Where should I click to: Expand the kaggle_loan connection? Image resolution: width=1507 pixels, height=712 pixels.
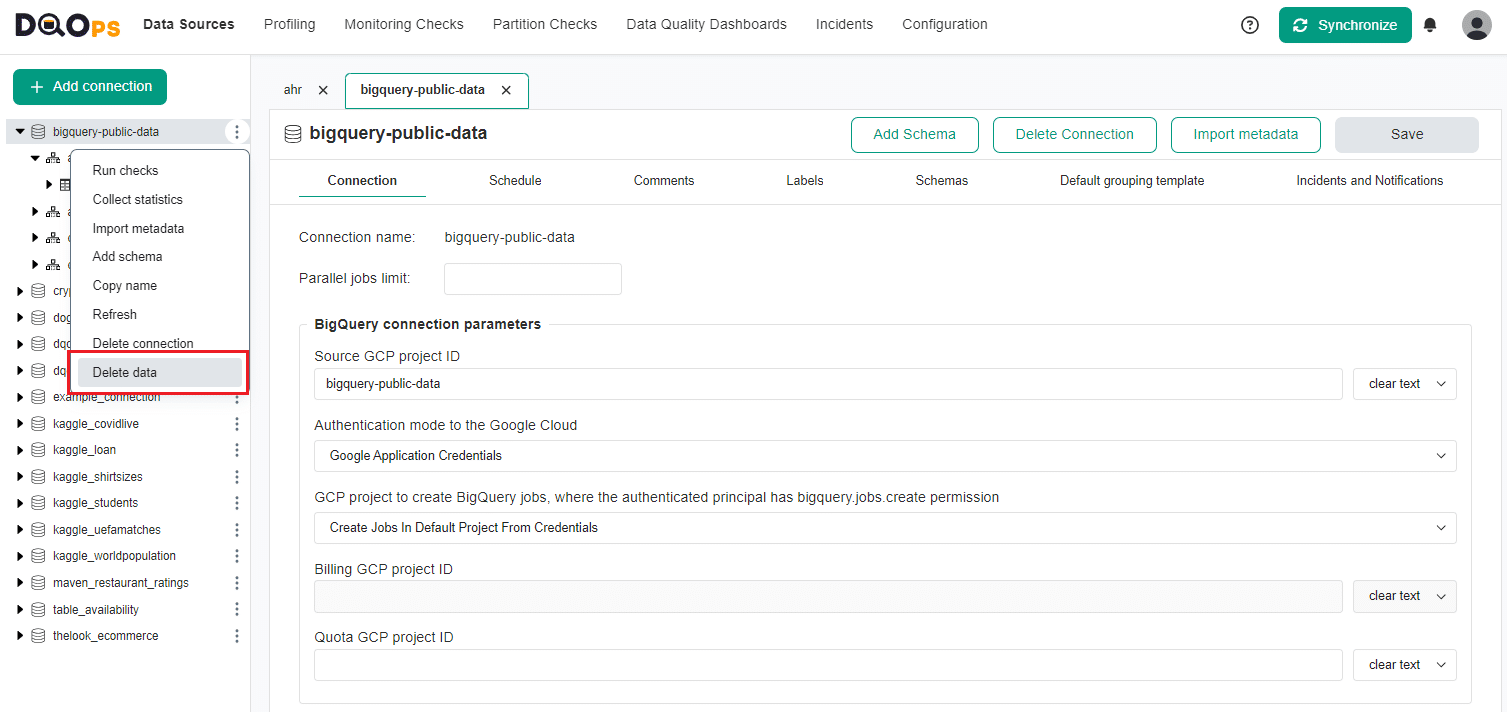click(x=20, y=450)
